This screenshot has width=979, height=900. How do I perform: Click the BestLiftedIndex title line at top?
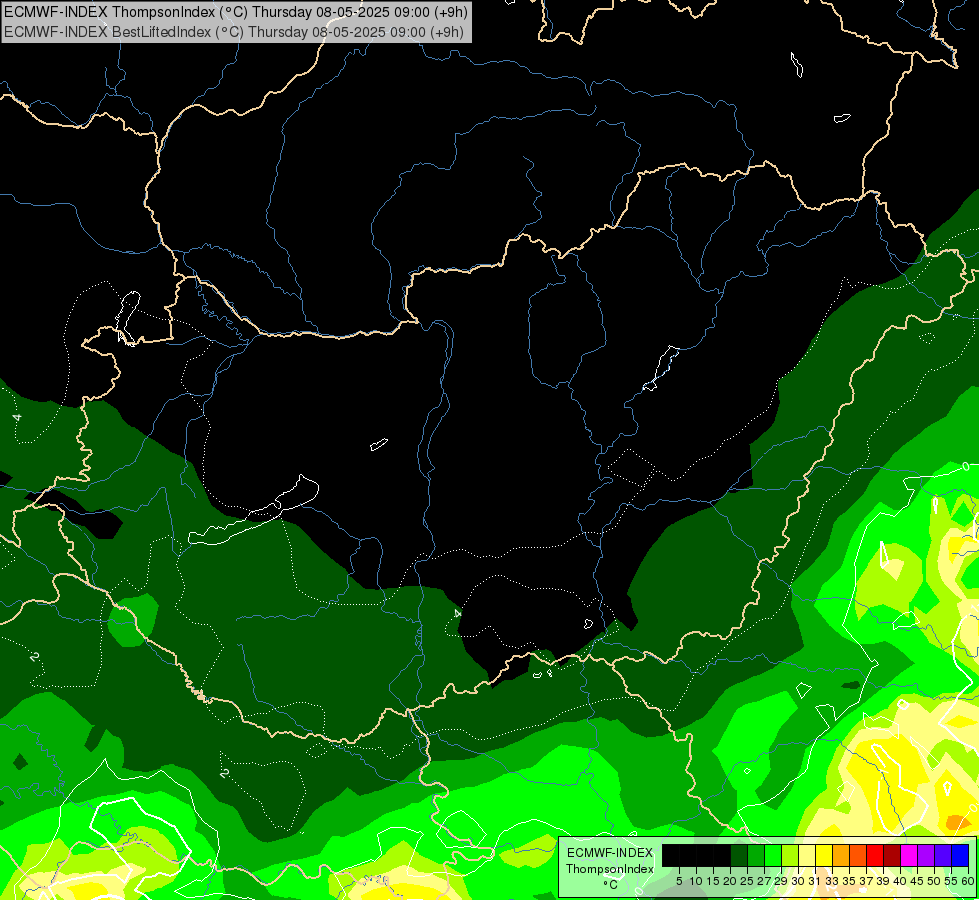[x=234, y=32]
